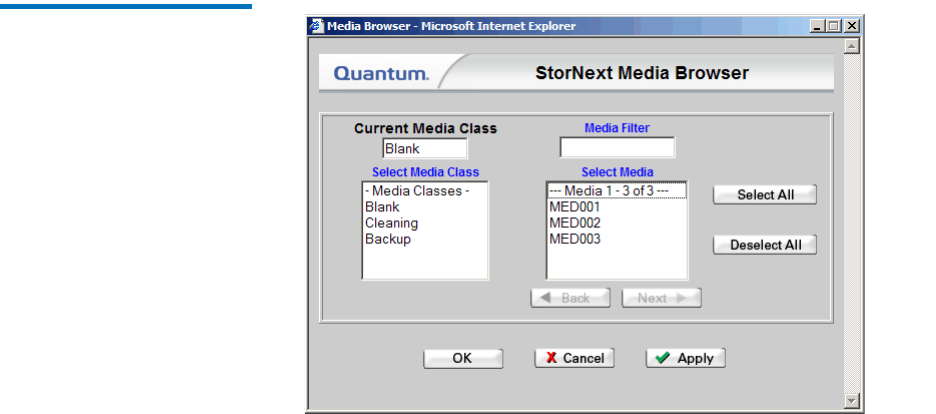This screenshot has height=414, width=936.
Task: Click the Select All button
Action: (765, 195)
